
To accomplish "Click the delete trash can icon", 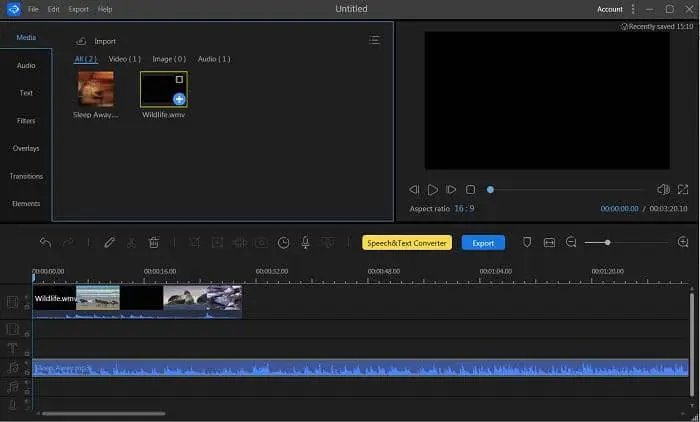I will [x=154, y=243].
